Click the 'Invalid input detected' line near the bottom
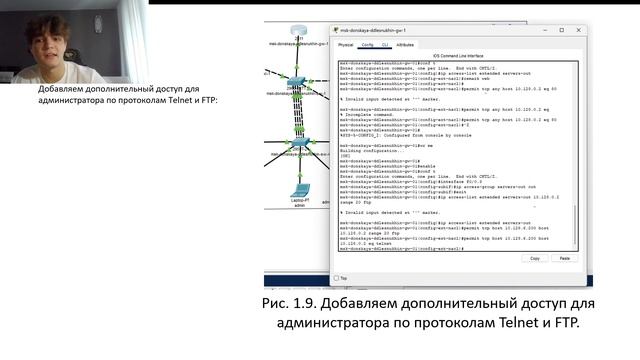The image size is (640, 360). click(x=391, y=213)
